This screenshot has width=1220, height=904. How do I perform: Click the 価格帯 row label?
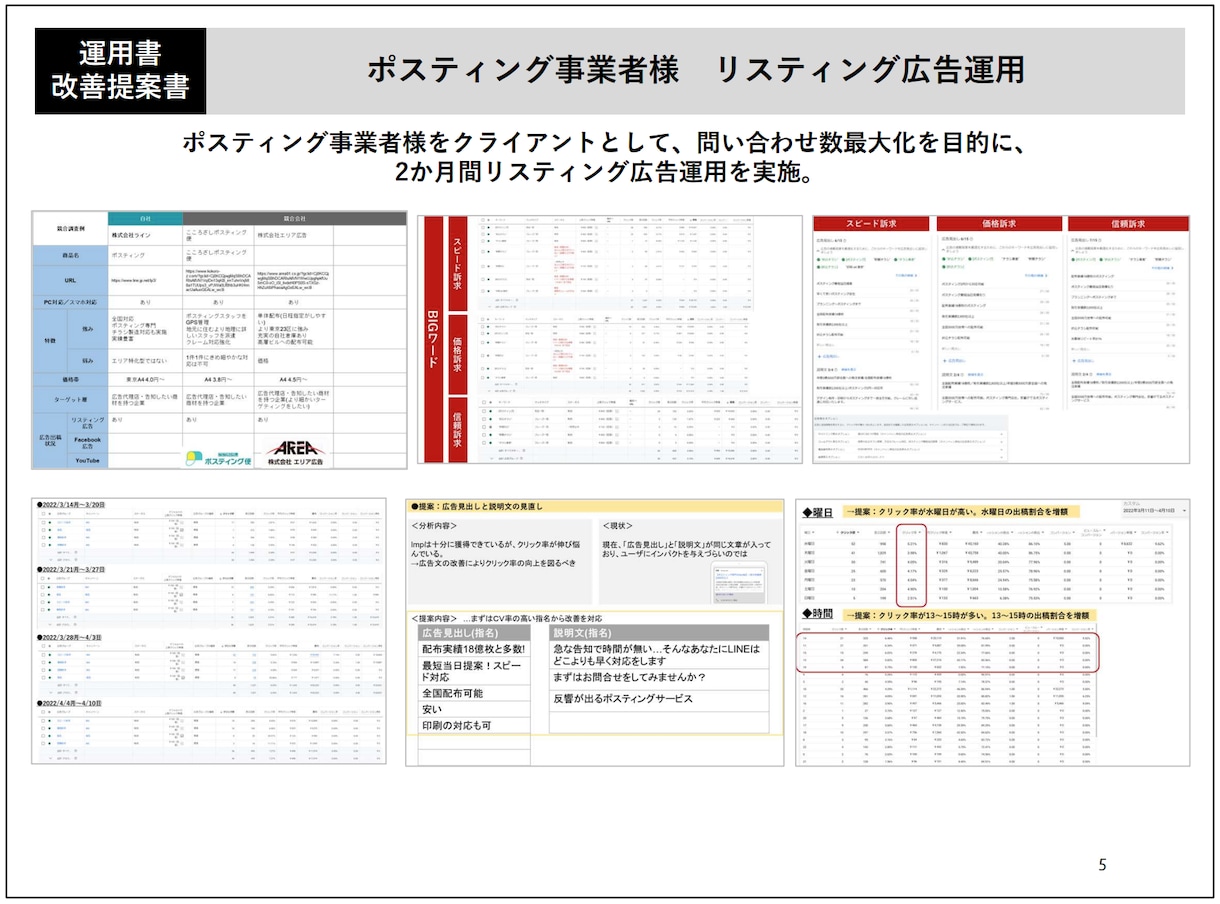pyautogui.click(x=70, y=381)
